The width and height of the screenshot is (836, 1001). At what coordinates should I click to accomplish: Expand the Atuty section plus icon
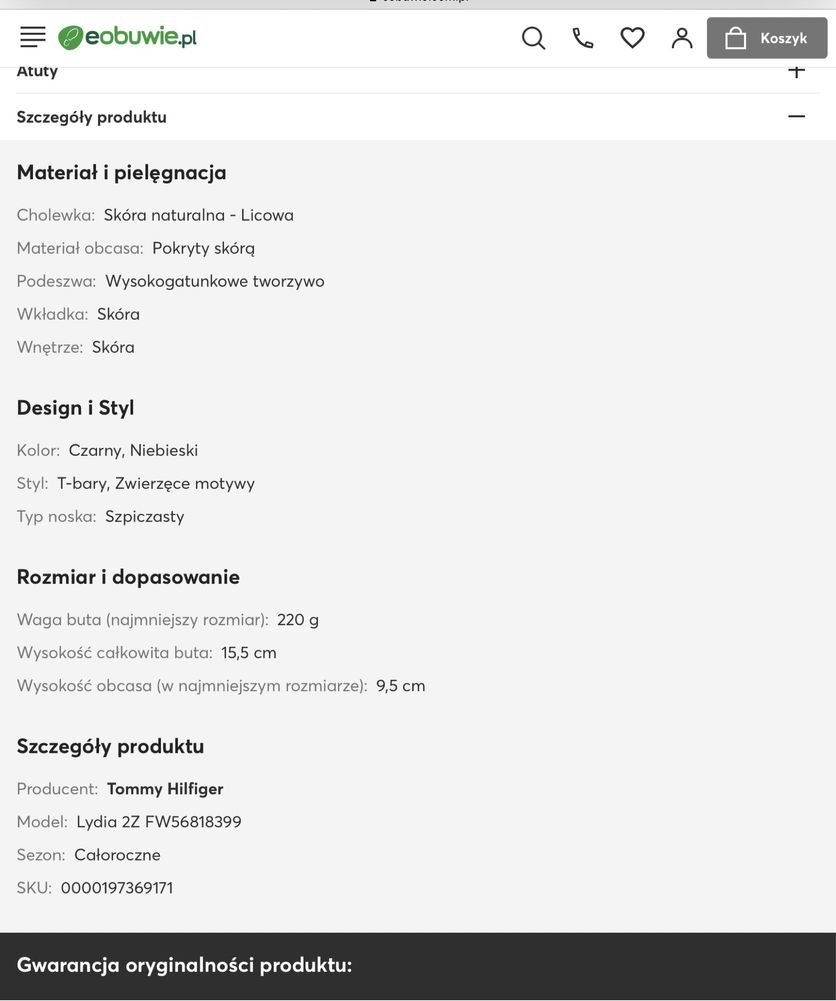point(796,70)
